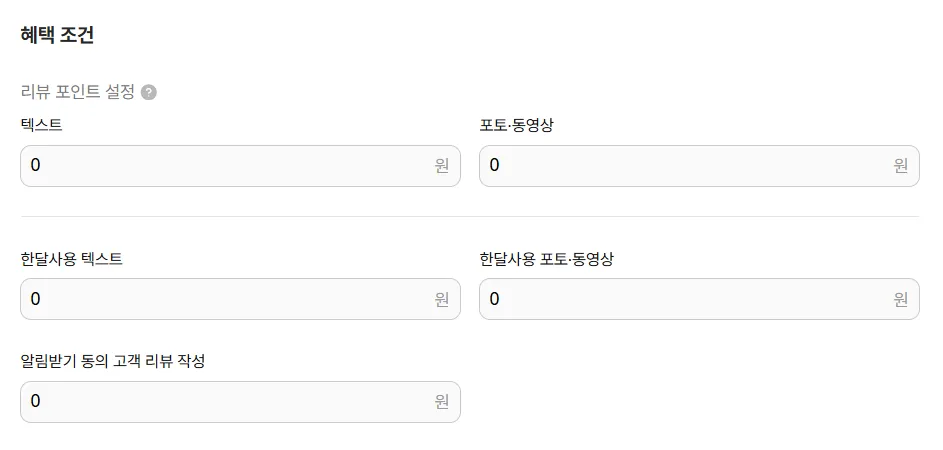Focus the 알림받기 동의 고객 리뷰 작성 field
Image resolution: width=943 pixels, height=450 pixels.
tap(241, 402)
